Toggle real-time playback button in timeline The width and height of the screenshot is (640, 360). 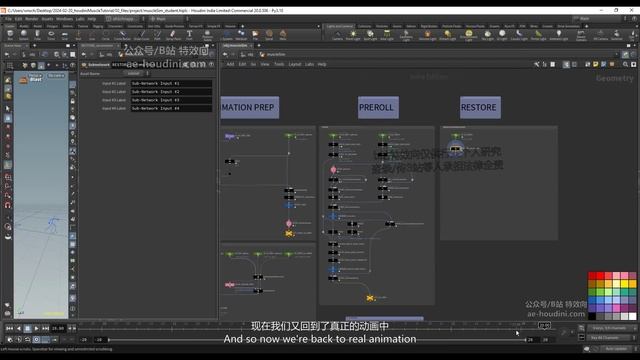(x=36, y=340)
